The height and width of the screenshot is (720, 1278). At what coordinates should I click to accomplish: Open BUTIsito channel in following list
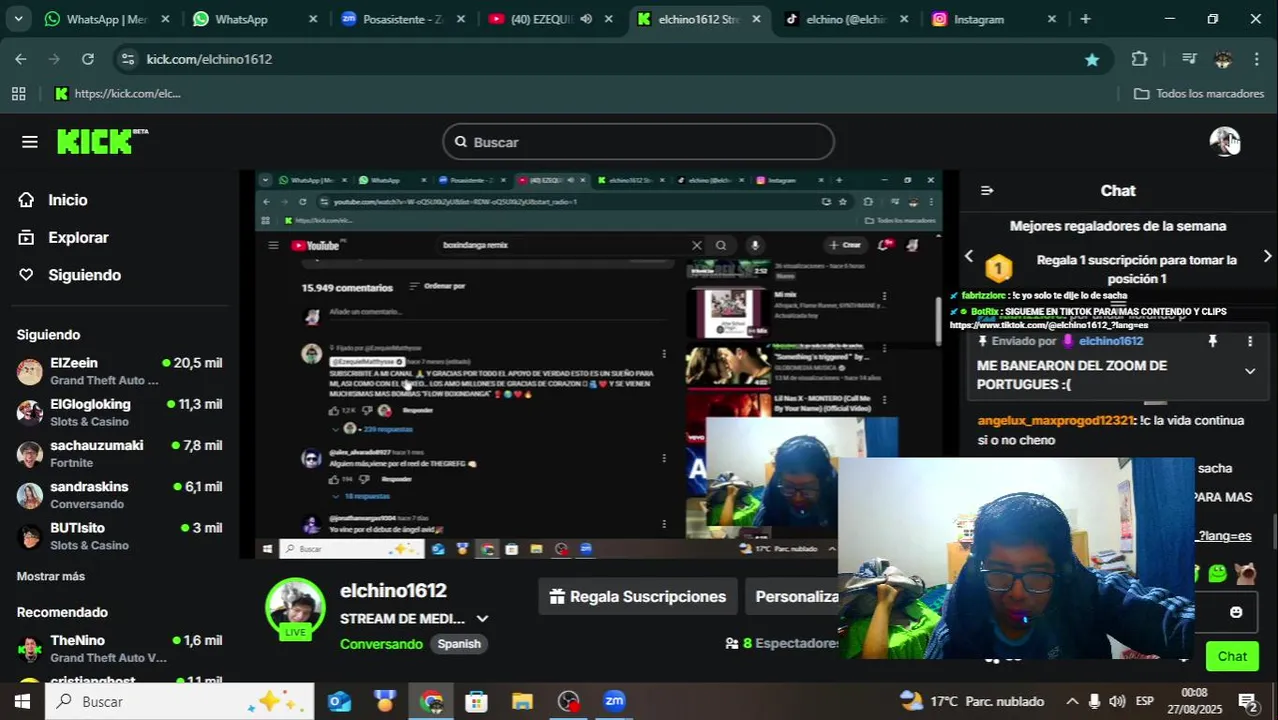click(x=119, y=536)
